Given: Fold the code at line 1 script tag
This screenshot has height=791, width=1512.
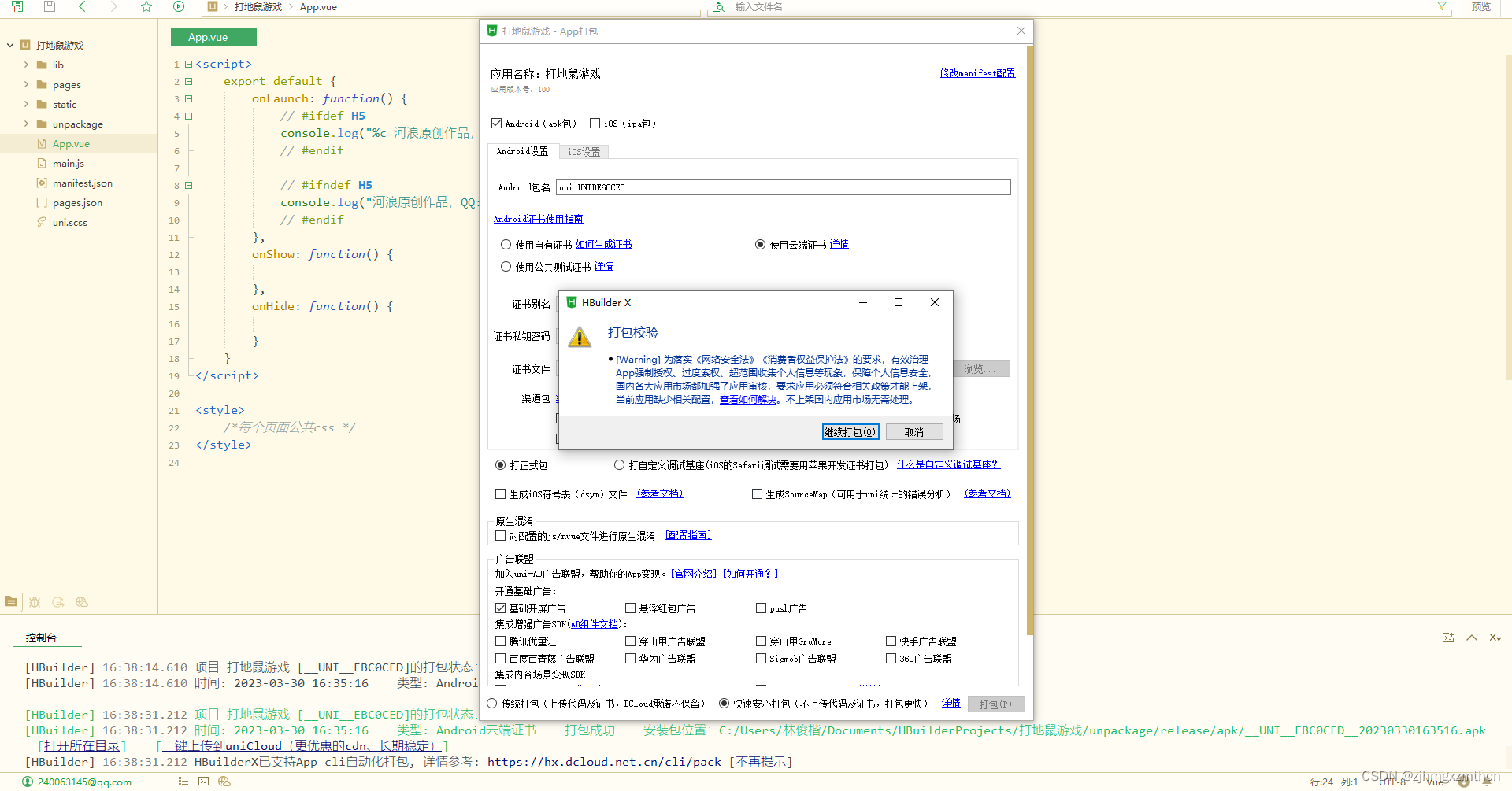Looking at the screenshot, I should [x=189, y=64].
